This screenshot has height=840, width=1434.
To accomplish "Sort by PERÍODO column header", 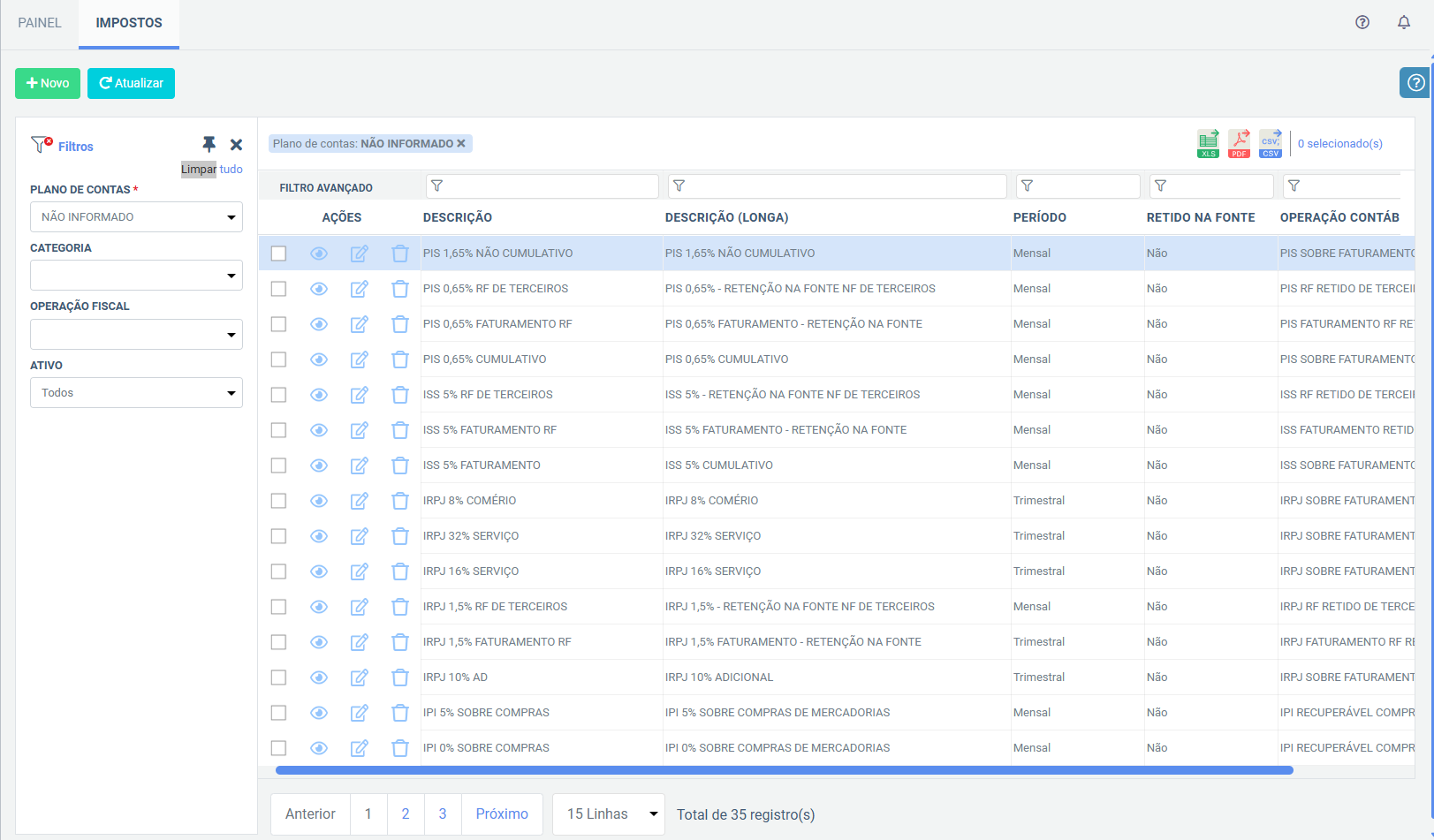I will coord(1040,217).
